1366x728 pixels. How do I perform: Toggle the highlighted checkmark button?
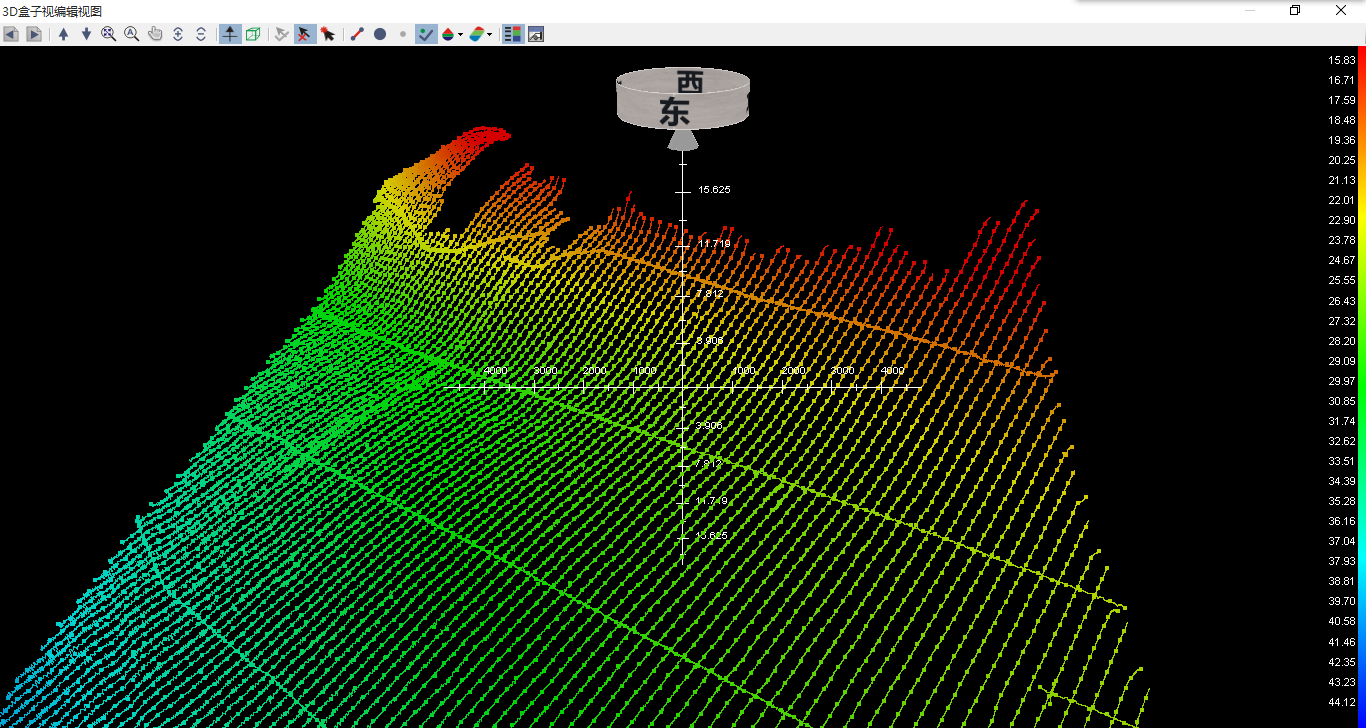pos(426,34)
